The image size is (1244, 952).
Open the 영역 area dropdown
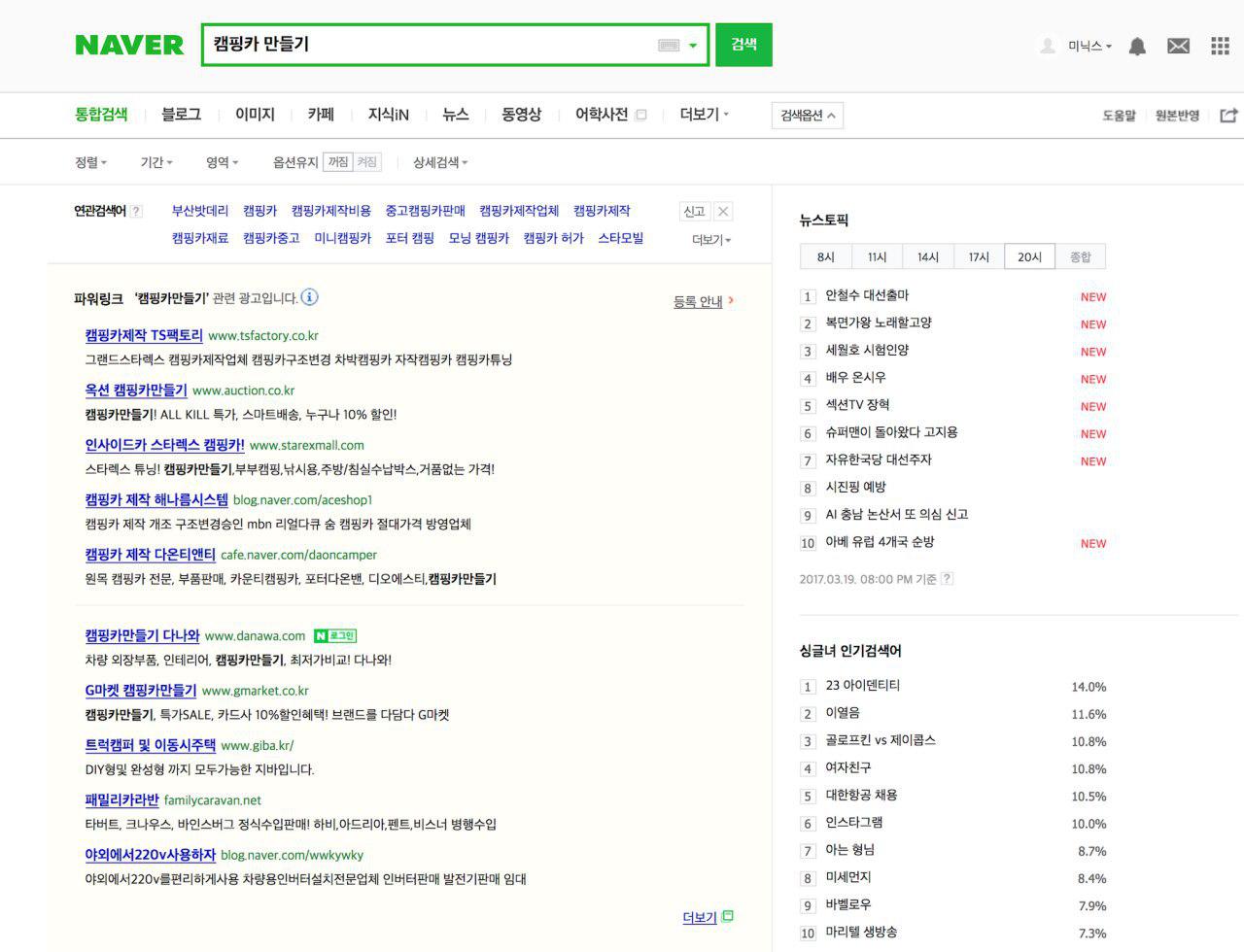tap(222, 162)
